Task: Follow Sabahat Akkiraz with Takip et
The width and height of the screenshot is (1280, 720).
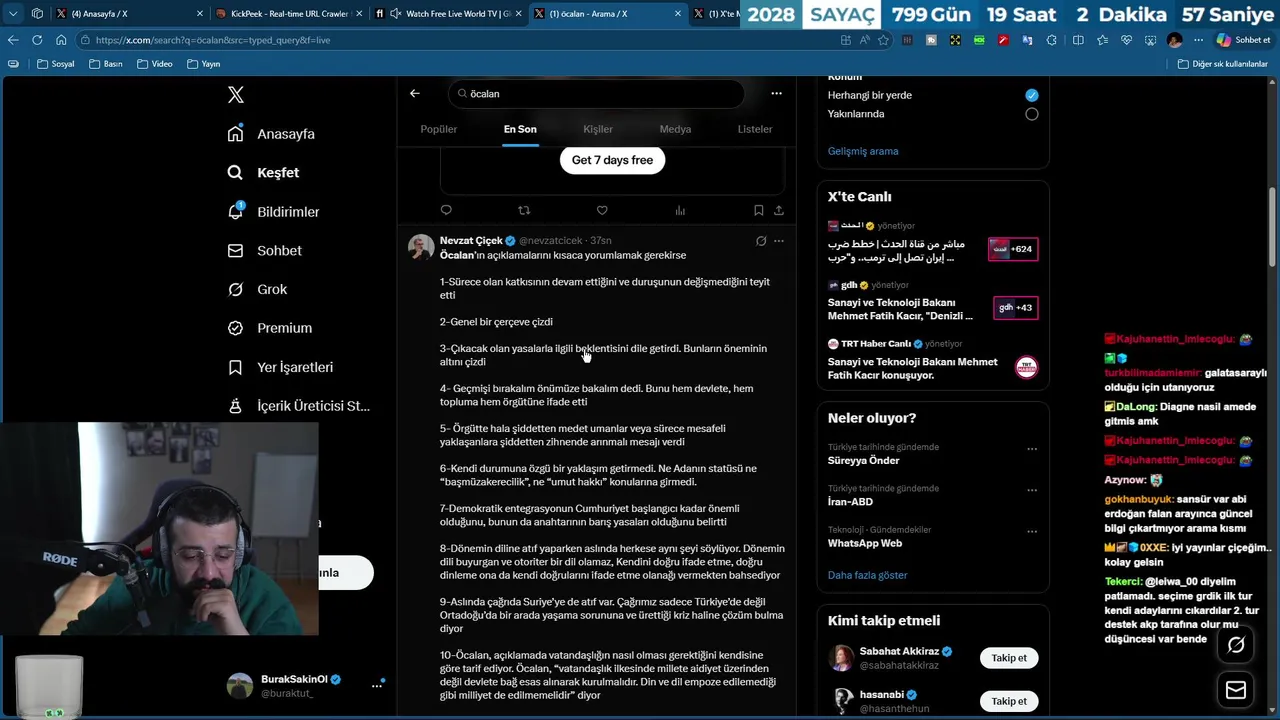Action: pyautogui.click(x=1009, y=658)
